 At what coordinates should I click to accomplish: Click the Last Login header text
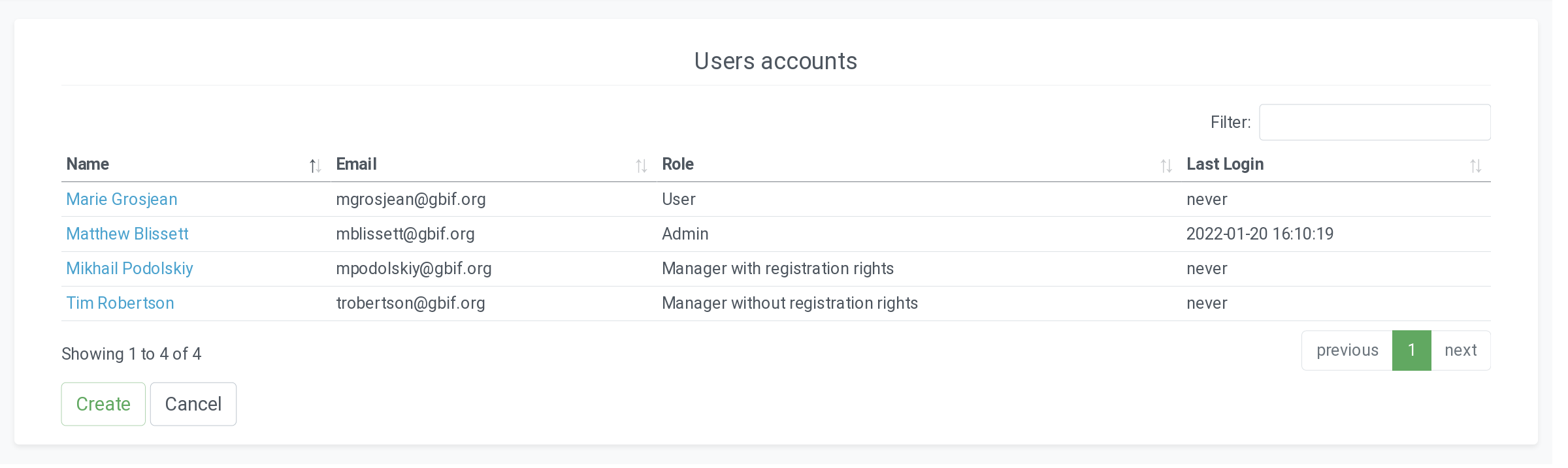tap(1224, 164)
